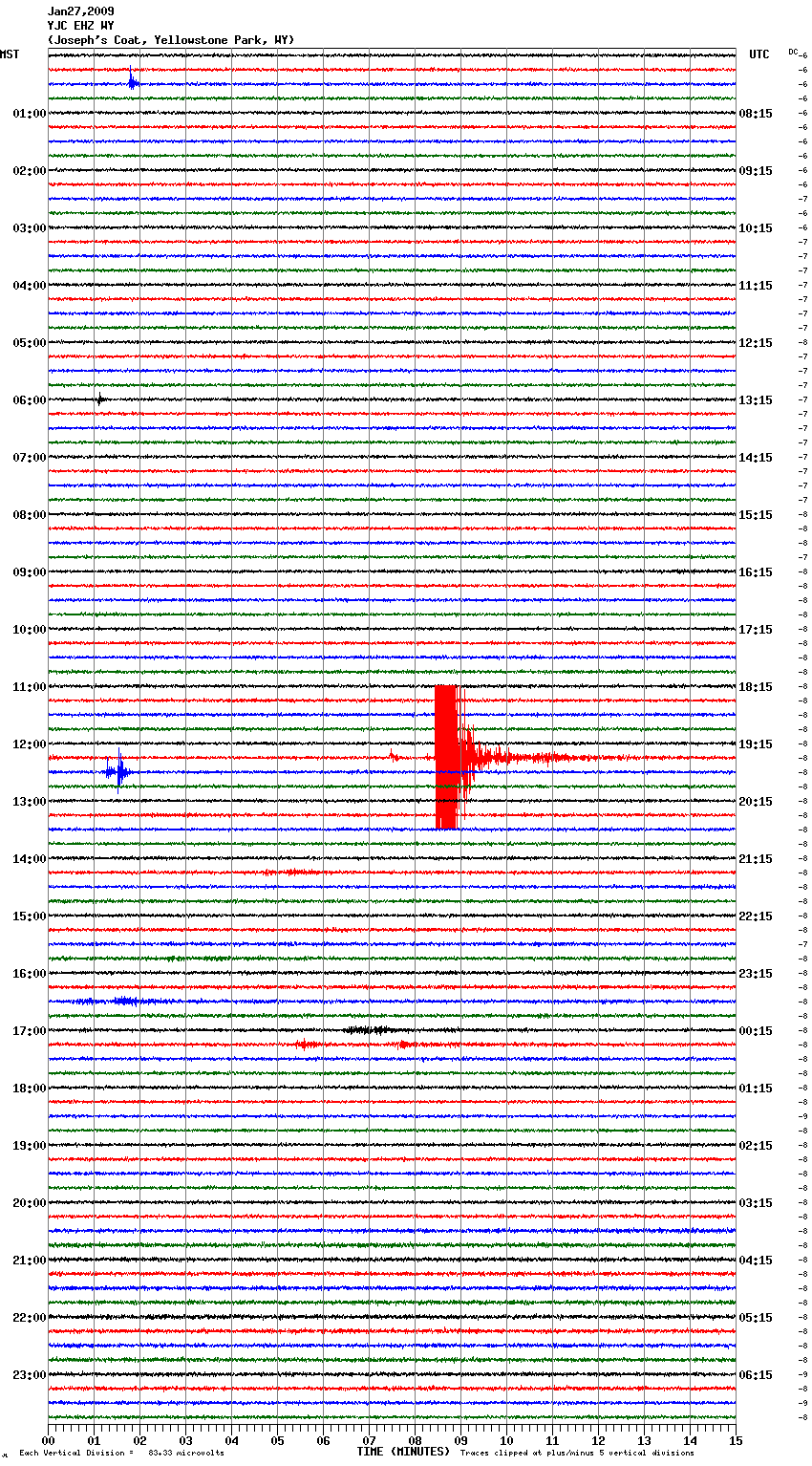This screenshot has width=812, height=1466.
Task: Click the "02:15" UTC time label
Action: [756, 1146]
